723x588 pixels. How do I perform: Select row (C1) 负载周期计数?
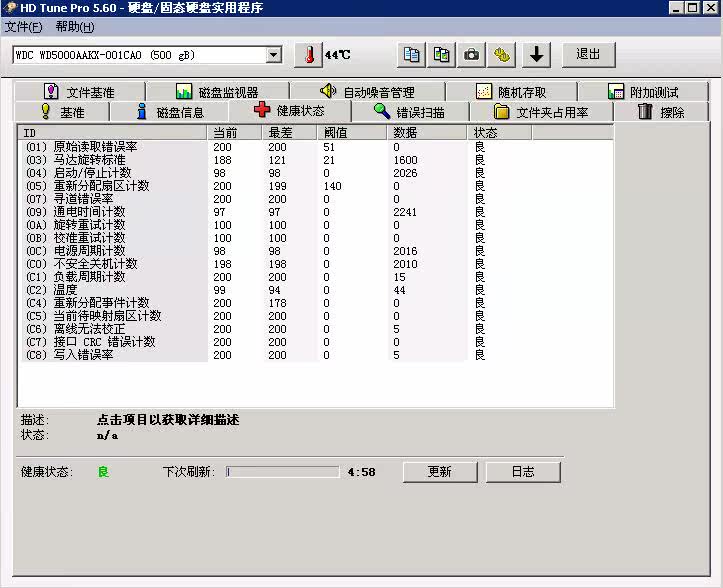click(316, 277)
